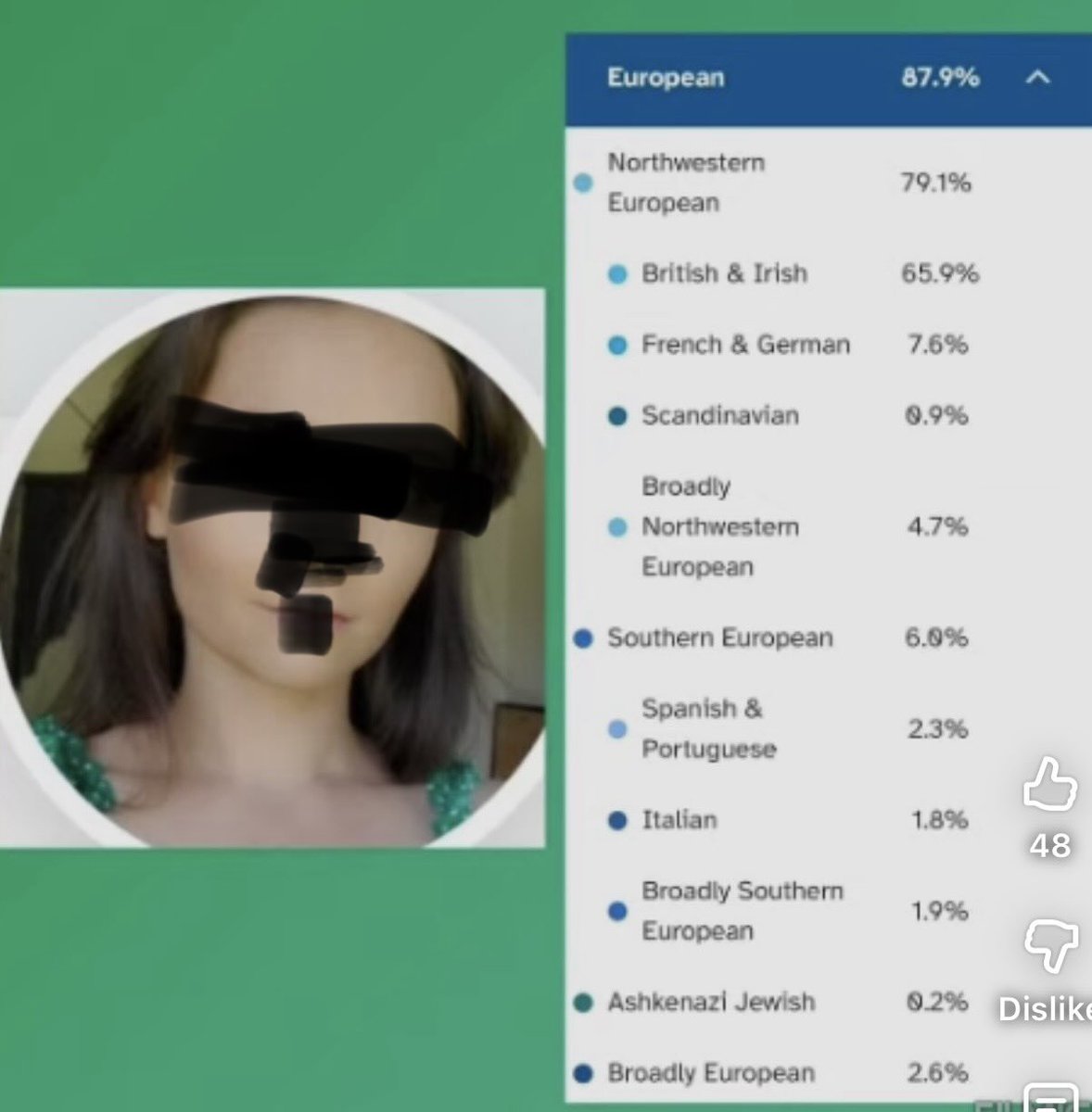The width and height of the screenshot is (1092, 1112).
Task: Click the Italian color dot
Action: (x=617, y=820)
